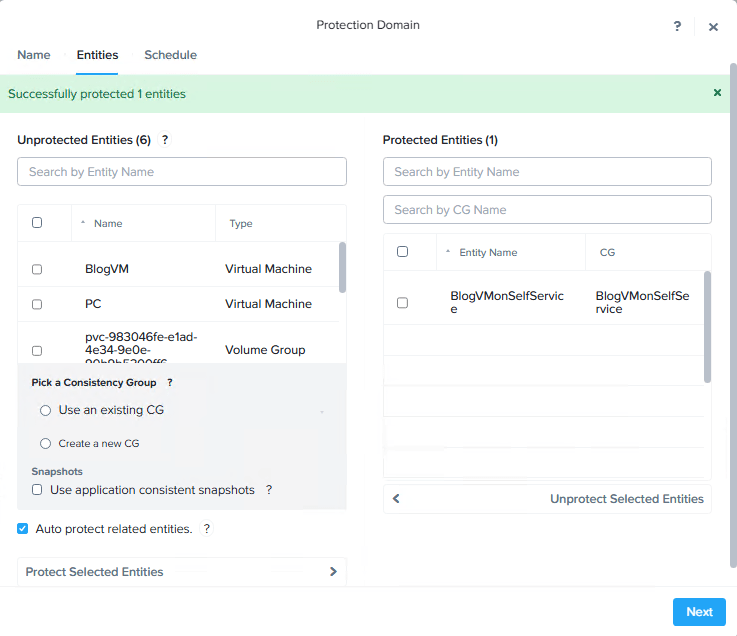Click the Type column header
The image size is (737, 636).
tap(241, 223)
